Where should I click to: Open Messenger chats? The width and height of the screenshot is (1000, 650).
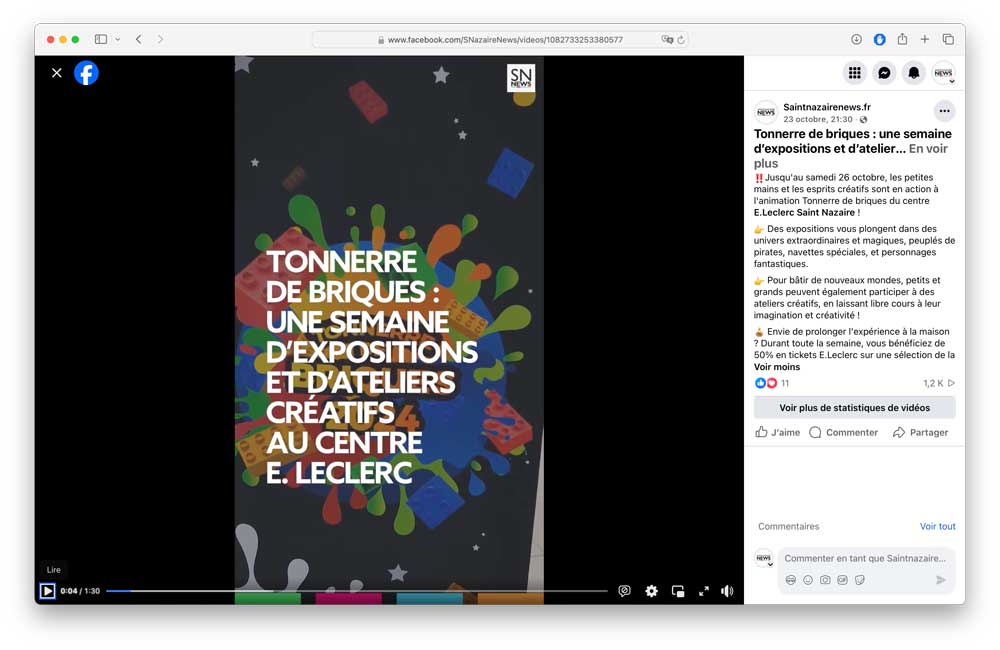(x=884, y=73)
